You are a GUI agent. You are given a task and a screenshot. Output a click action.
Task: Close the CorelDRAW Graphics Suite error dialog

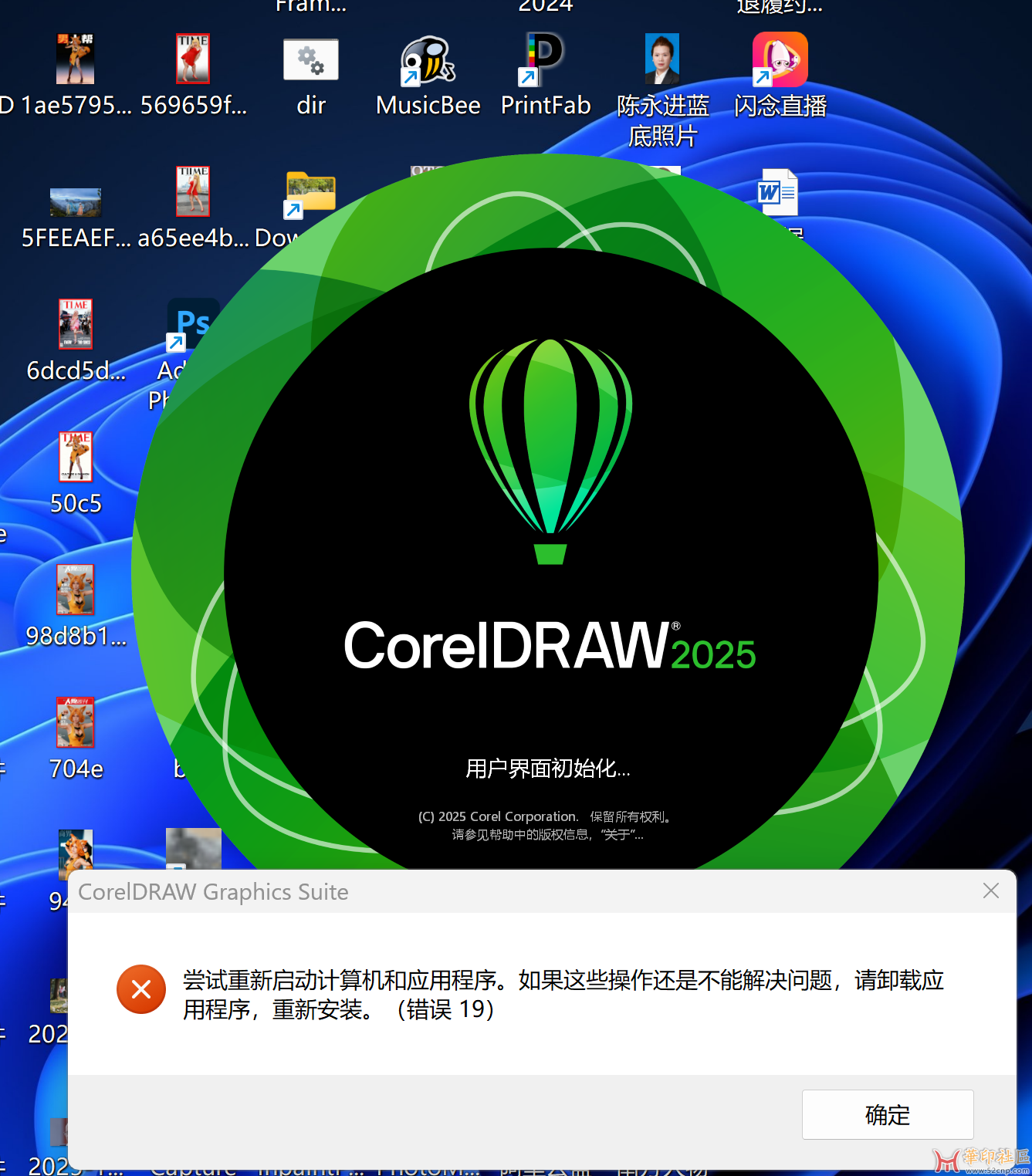pos(991,891)
